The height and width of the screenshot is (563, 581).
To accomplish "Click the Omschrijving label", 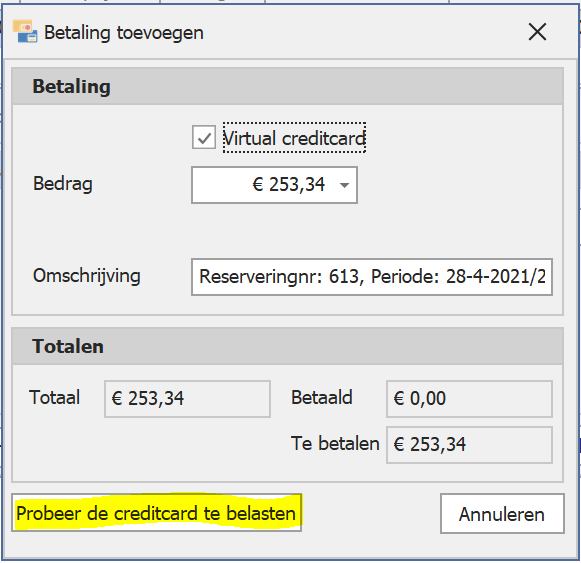I will (x=87, y=276).
